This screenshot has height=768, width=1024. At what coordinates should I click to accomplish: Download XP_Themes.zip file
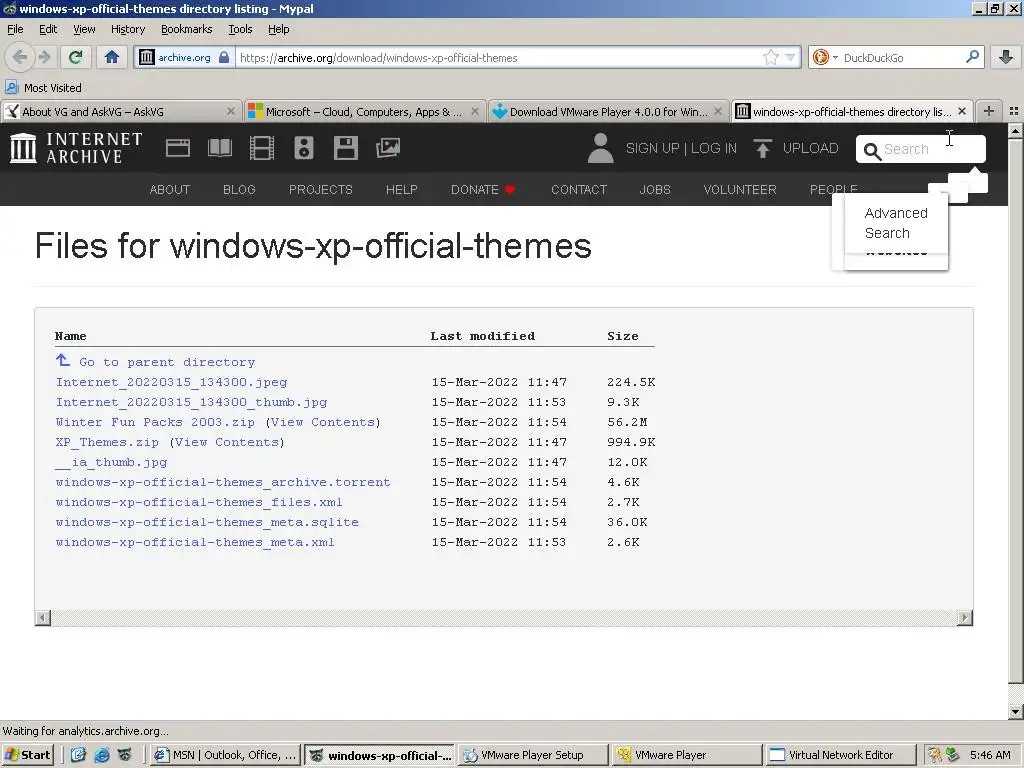[107, 442]
